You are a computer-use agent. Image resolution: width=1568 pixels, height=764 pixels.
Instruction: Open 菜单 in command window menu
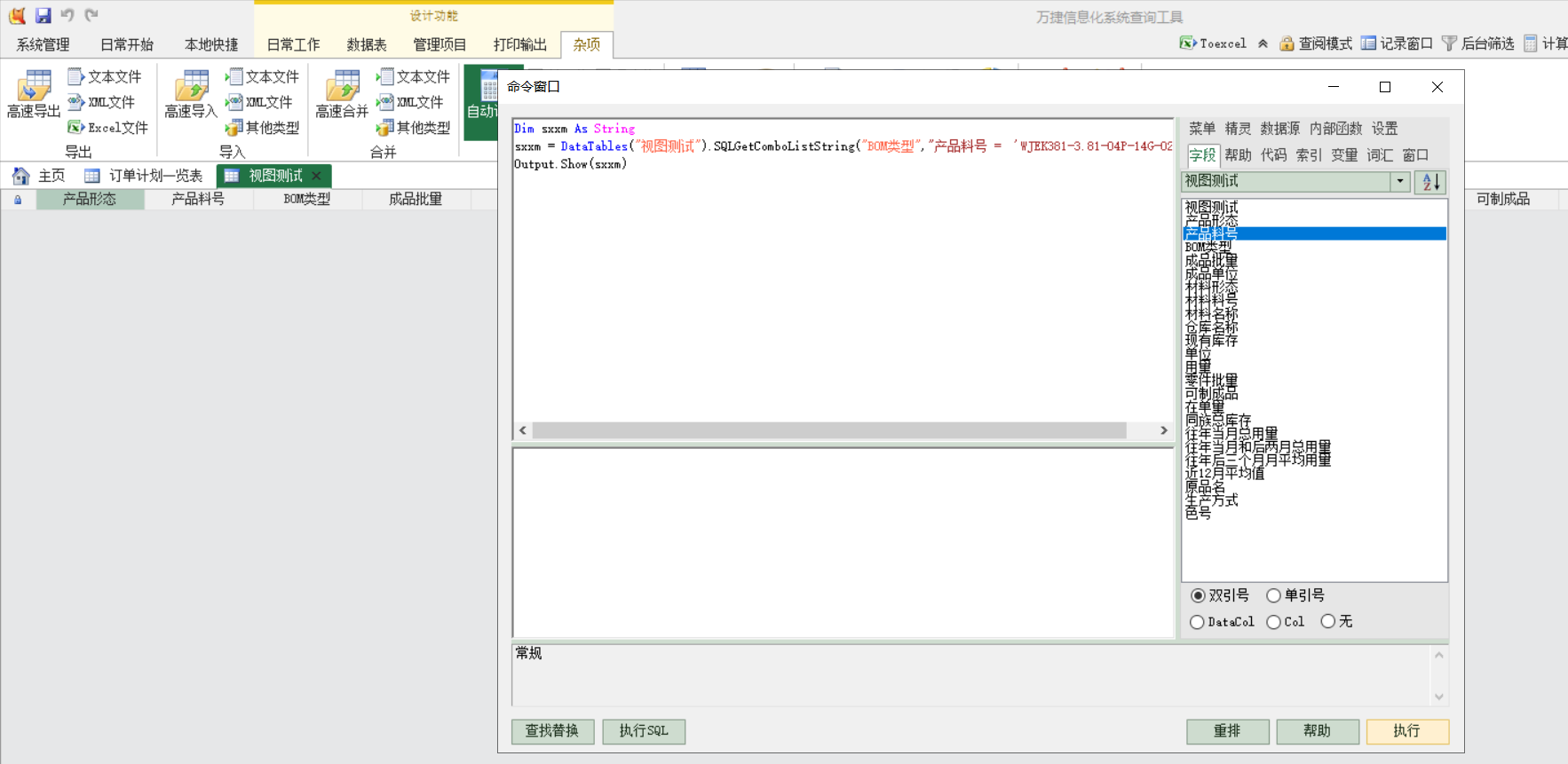click(1202, 129)
